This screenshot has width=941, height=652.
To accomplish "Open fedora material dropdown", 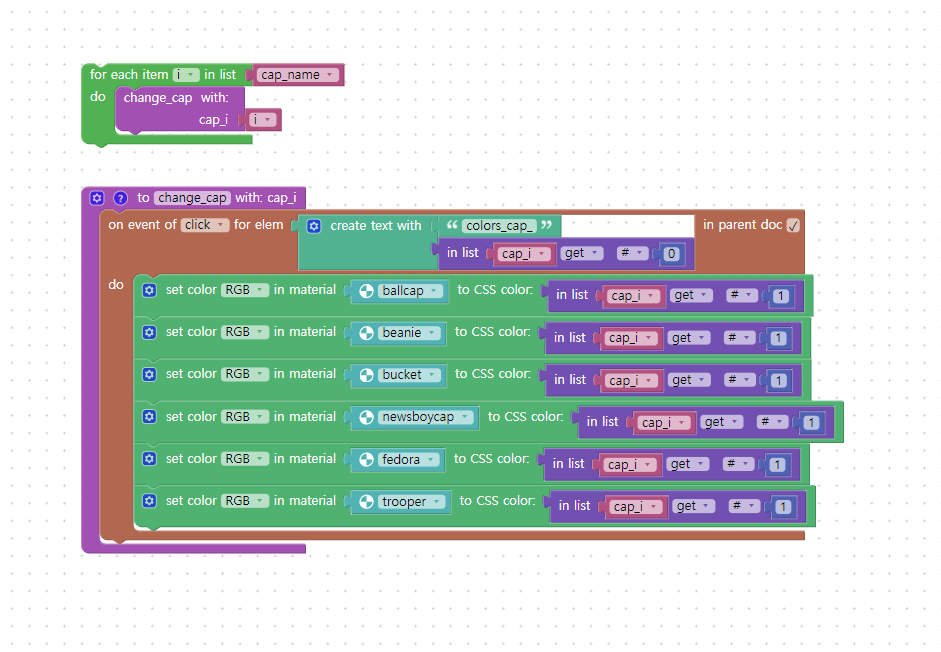I will (x=408, y=460).
